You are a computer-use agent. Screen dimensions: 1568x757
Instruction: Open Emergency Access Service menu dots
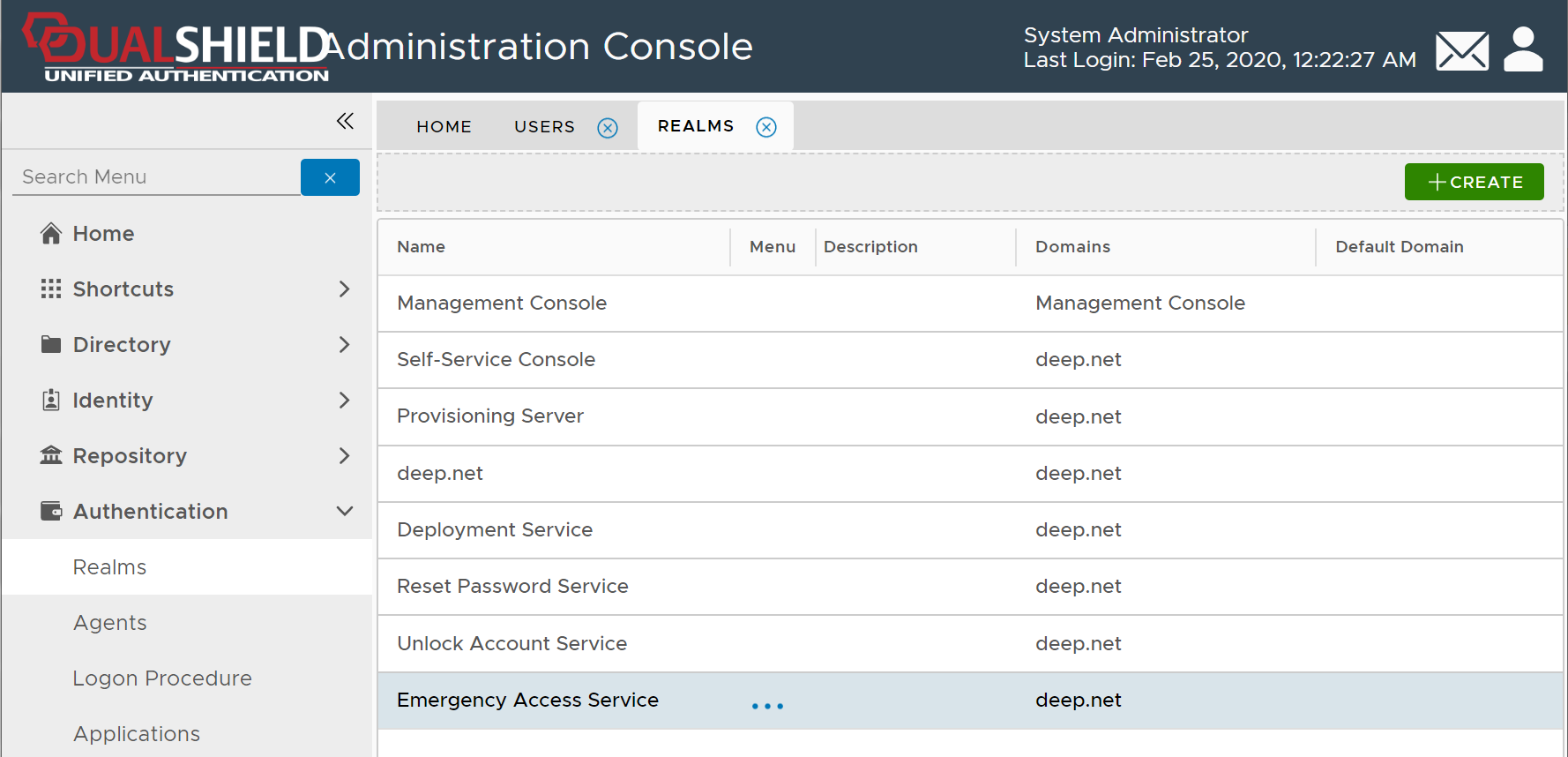pos(767,706)
